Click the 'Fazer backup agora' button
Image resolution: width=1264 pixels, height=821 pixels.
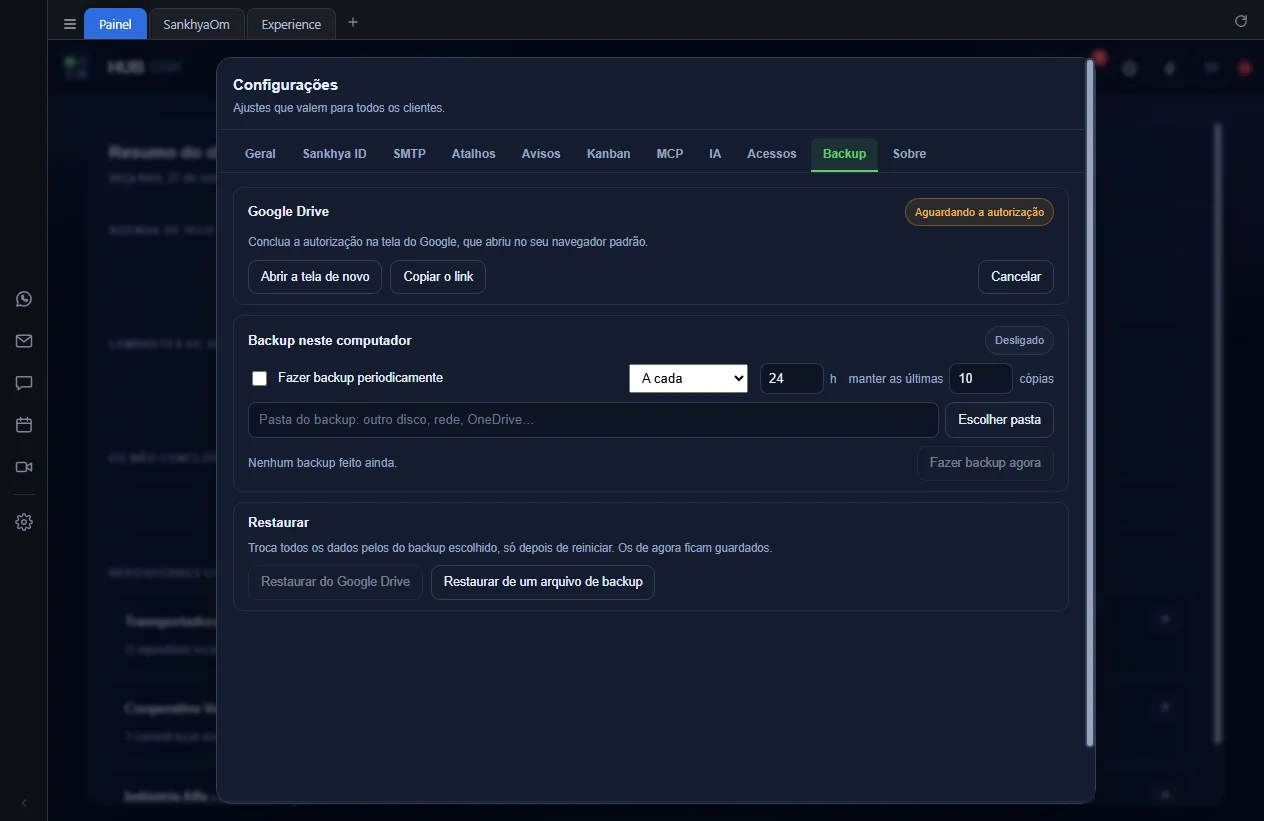pyautogui.click(x=985, y=463)
